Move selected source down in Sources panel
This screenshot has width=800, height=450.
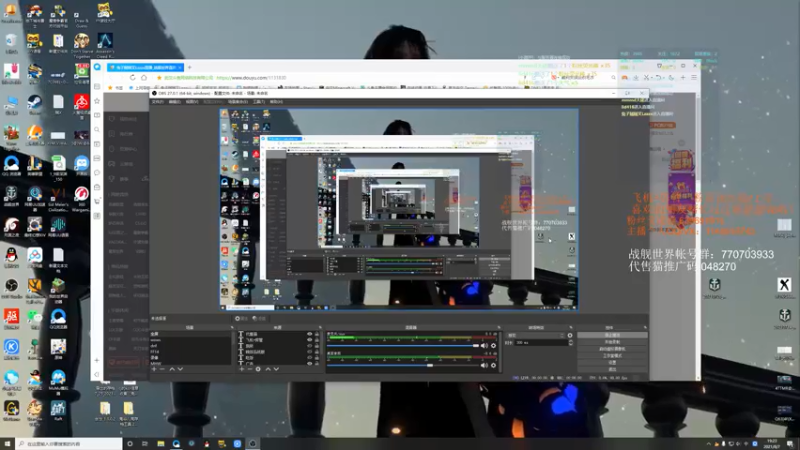click(x=276, y=369)
